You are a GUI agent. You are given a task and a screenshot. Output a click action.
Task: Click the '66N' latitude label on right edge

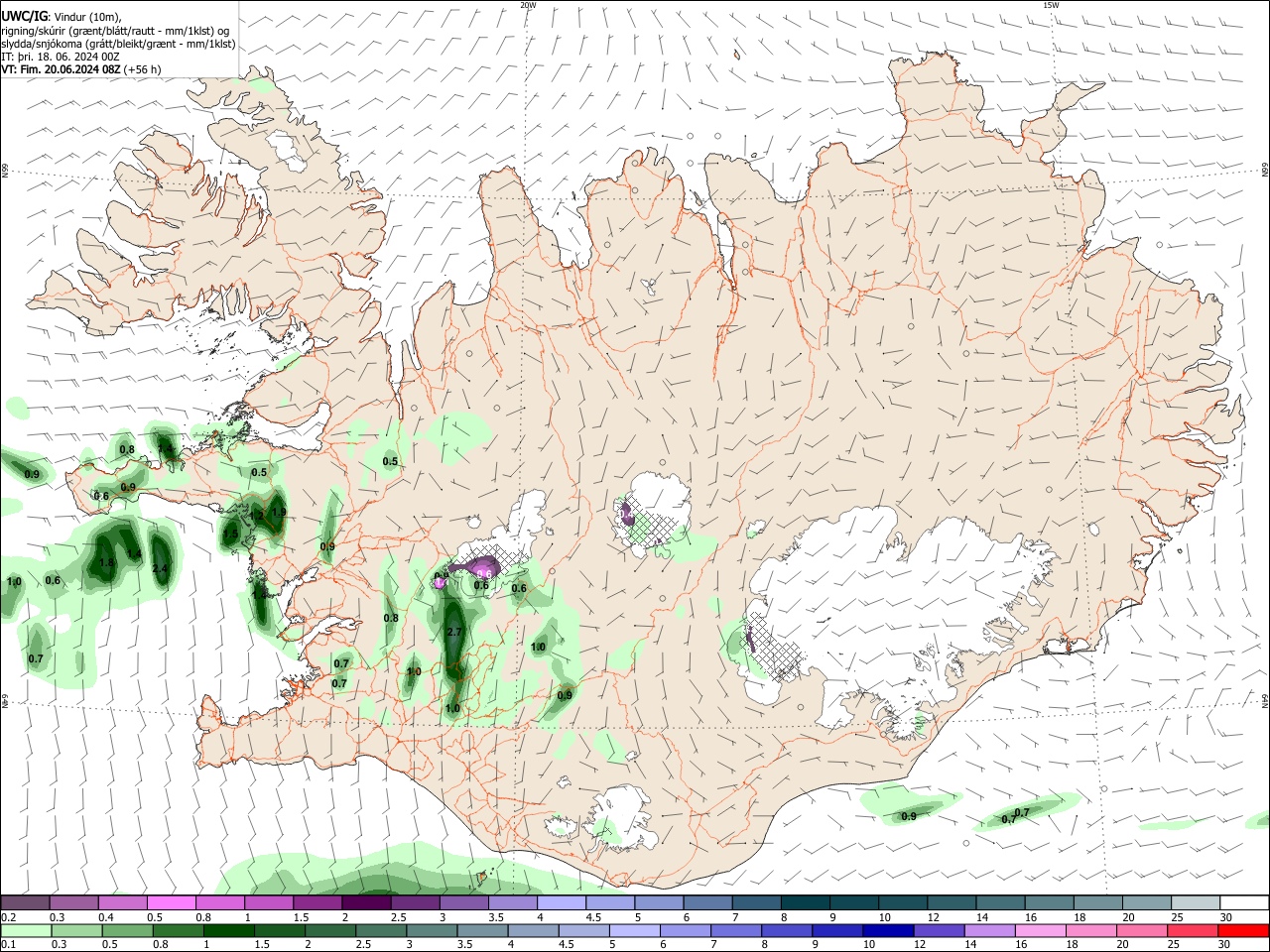point(1264,172)
